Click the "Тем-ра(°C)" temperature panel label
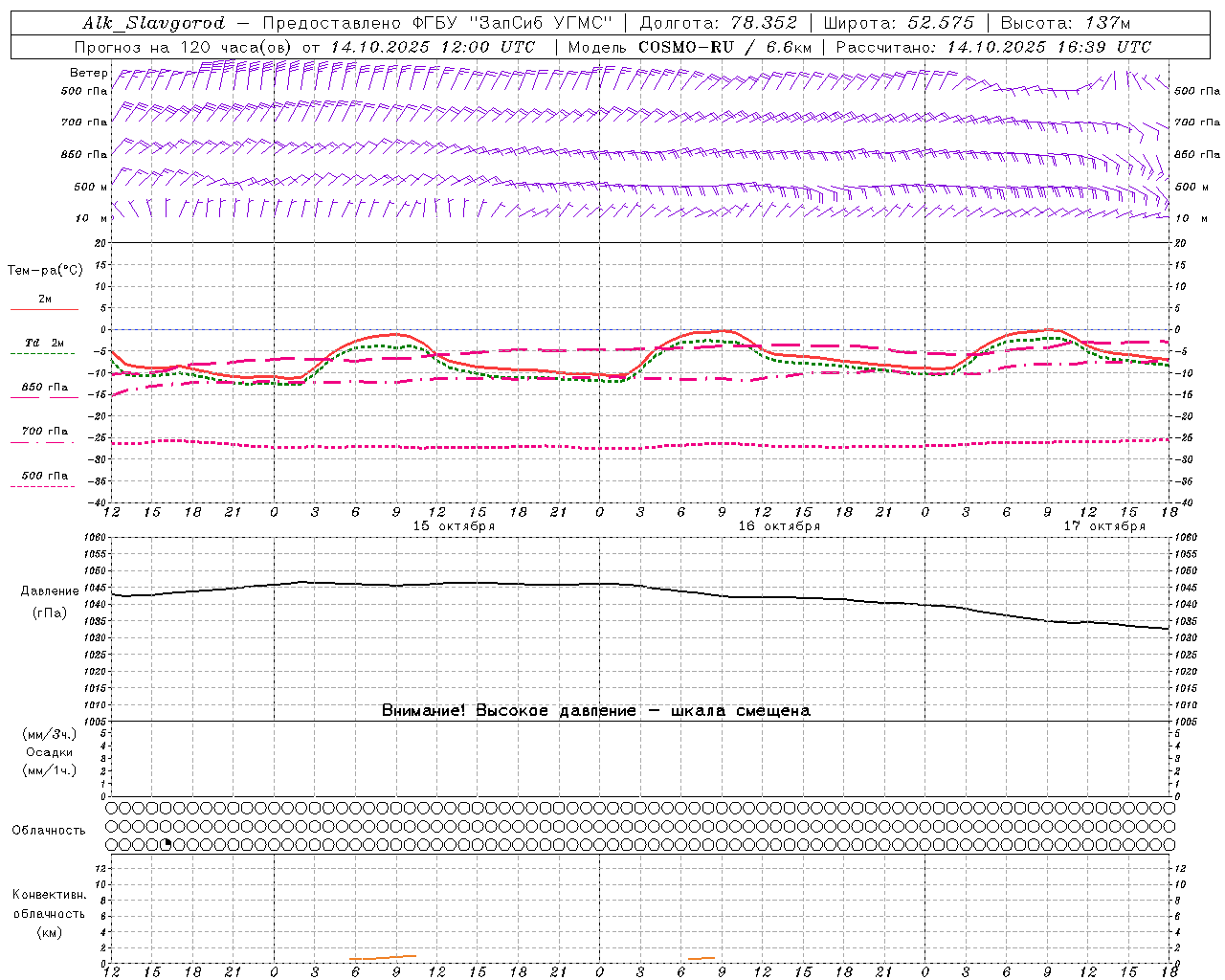The height and width of the screenshot is (980, 1225). point(45,271)
